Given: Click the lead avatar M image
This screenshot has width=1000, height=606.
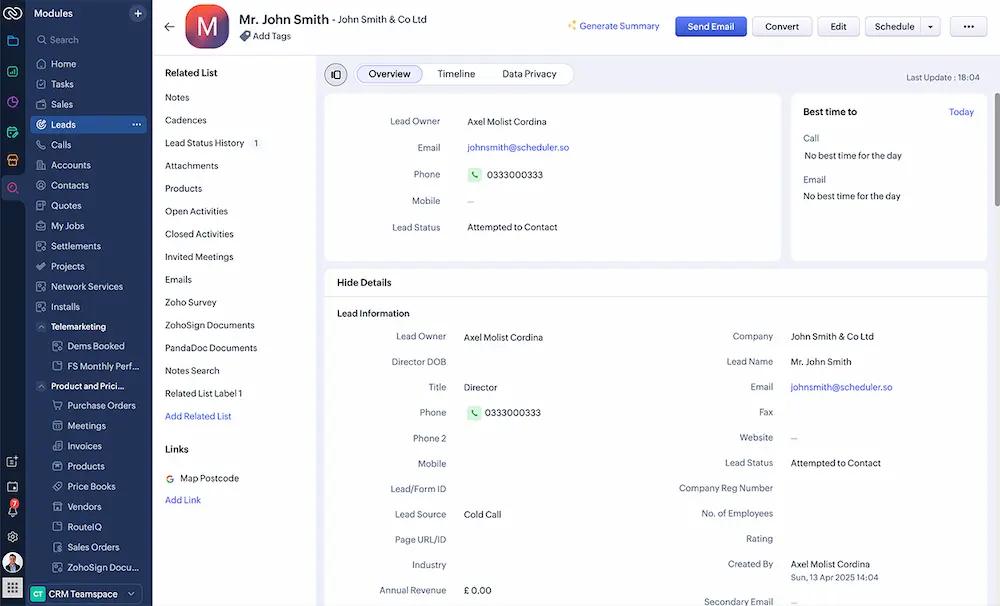Looking at the screenshot, I should pos(207,27).
